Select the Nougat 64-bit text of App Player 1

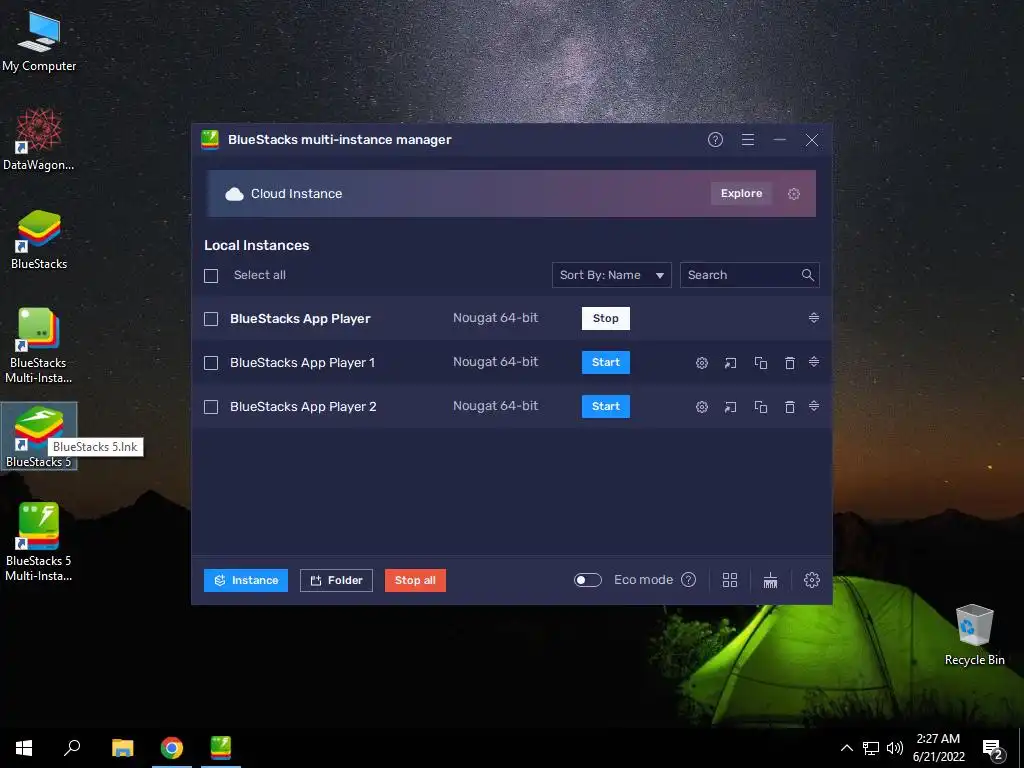496,362
